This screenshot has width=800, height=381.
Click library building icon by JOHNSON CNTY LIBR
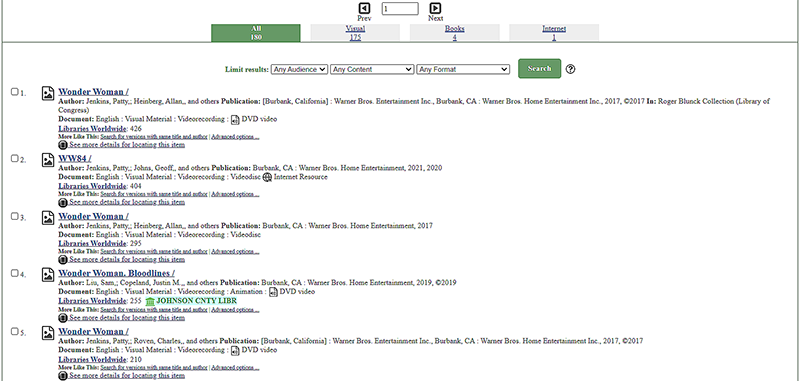point(150,301)
